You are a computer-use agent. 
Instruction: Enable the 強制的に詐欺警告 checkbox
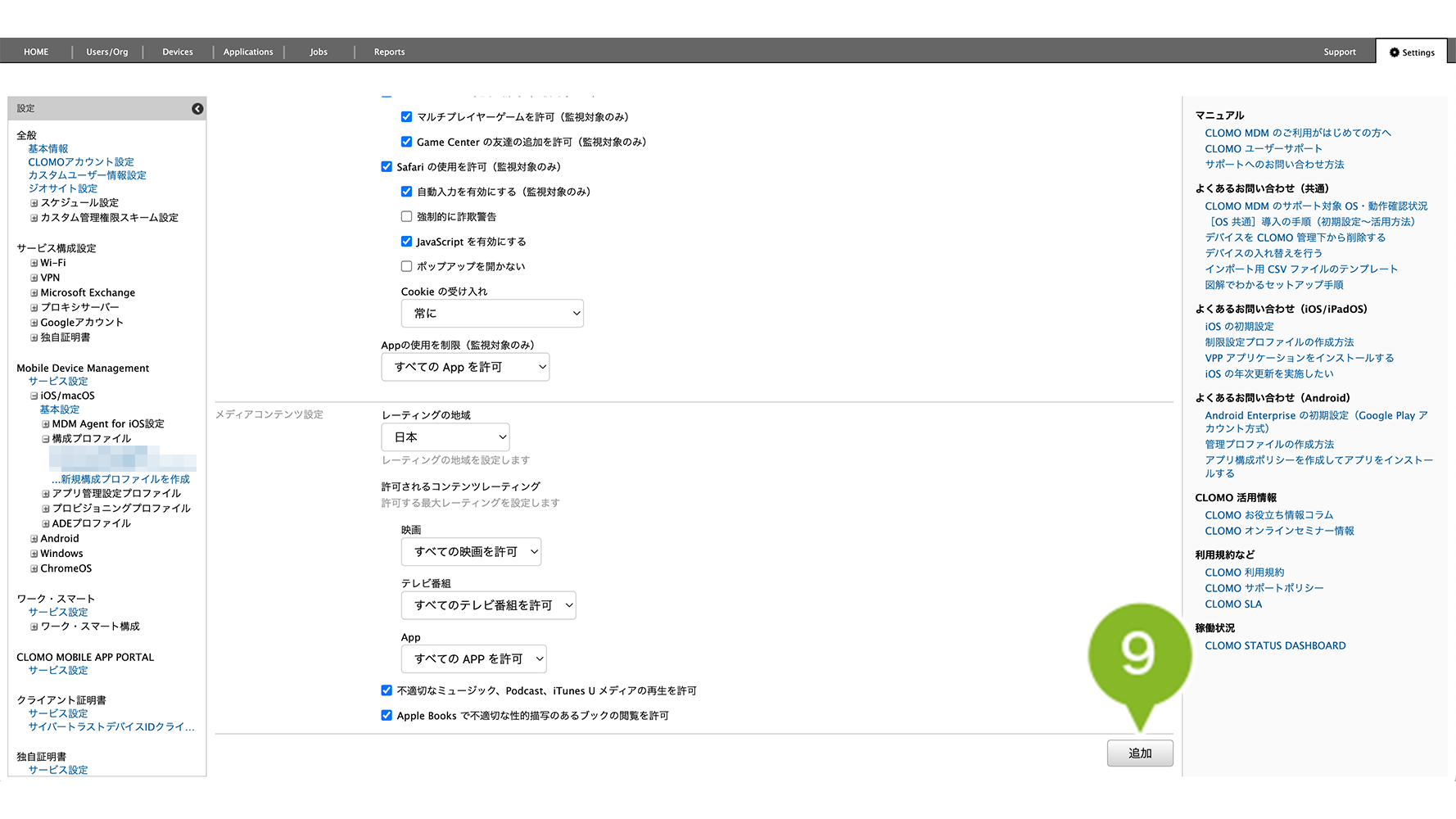(x=406, y=217)
